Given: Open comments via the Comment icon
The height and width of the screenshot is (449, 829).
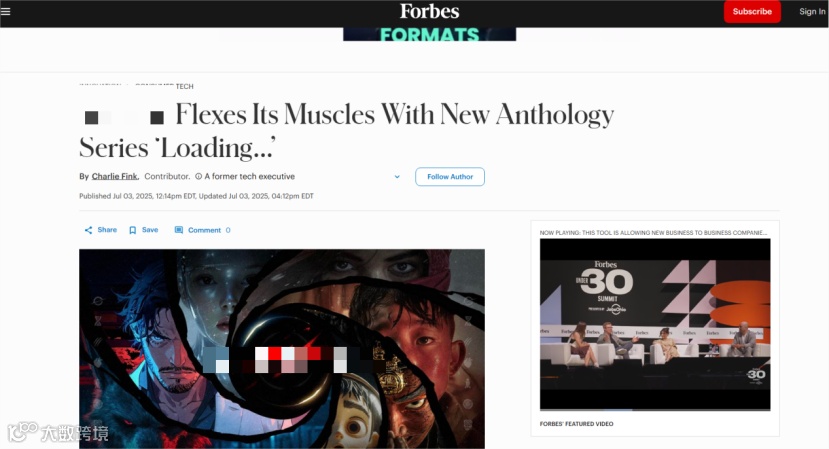Looking at the screenshot, I should [x=179, y=230].
